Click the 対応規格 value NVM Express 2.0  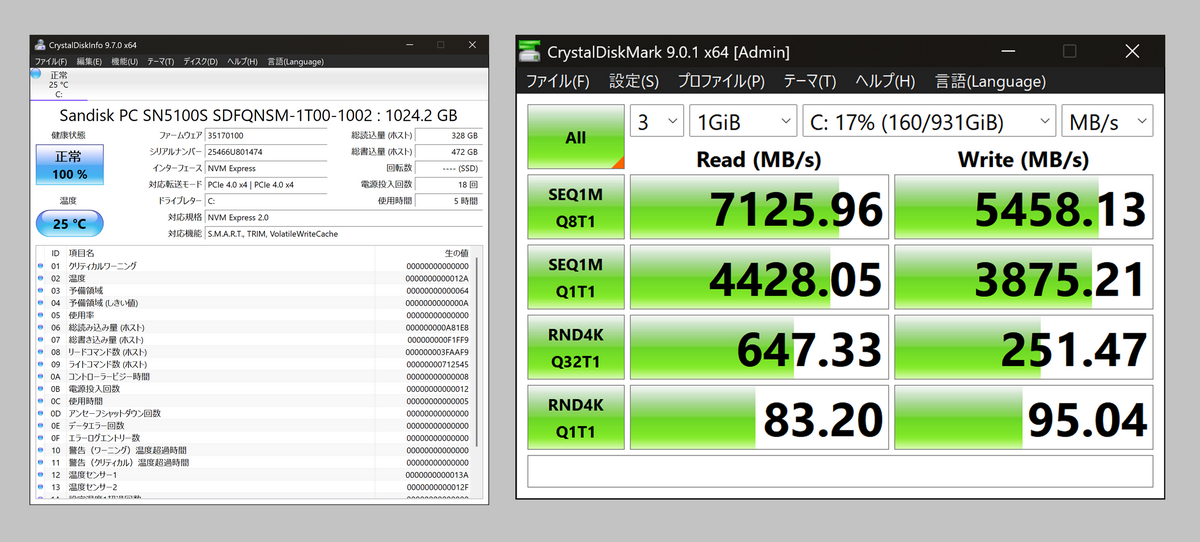click(343, 217)
